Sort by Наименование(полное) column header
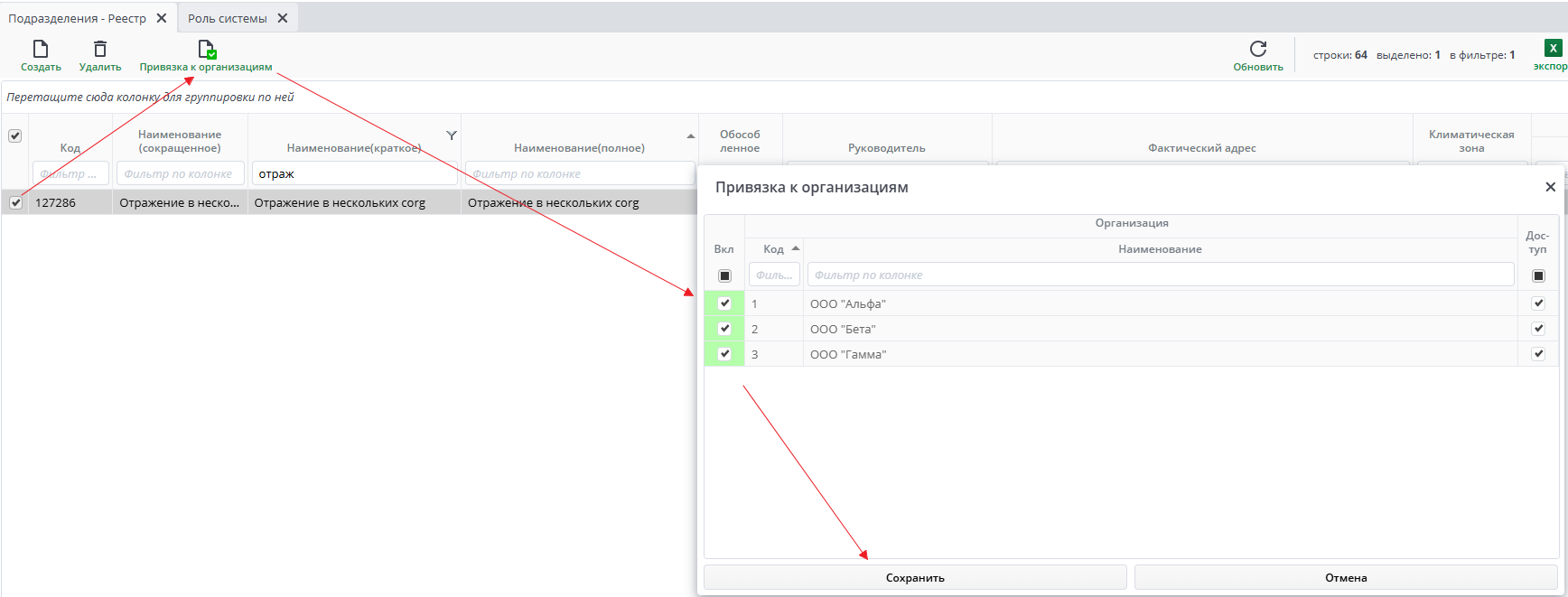The image size is (1568, 597). (579, 148)
